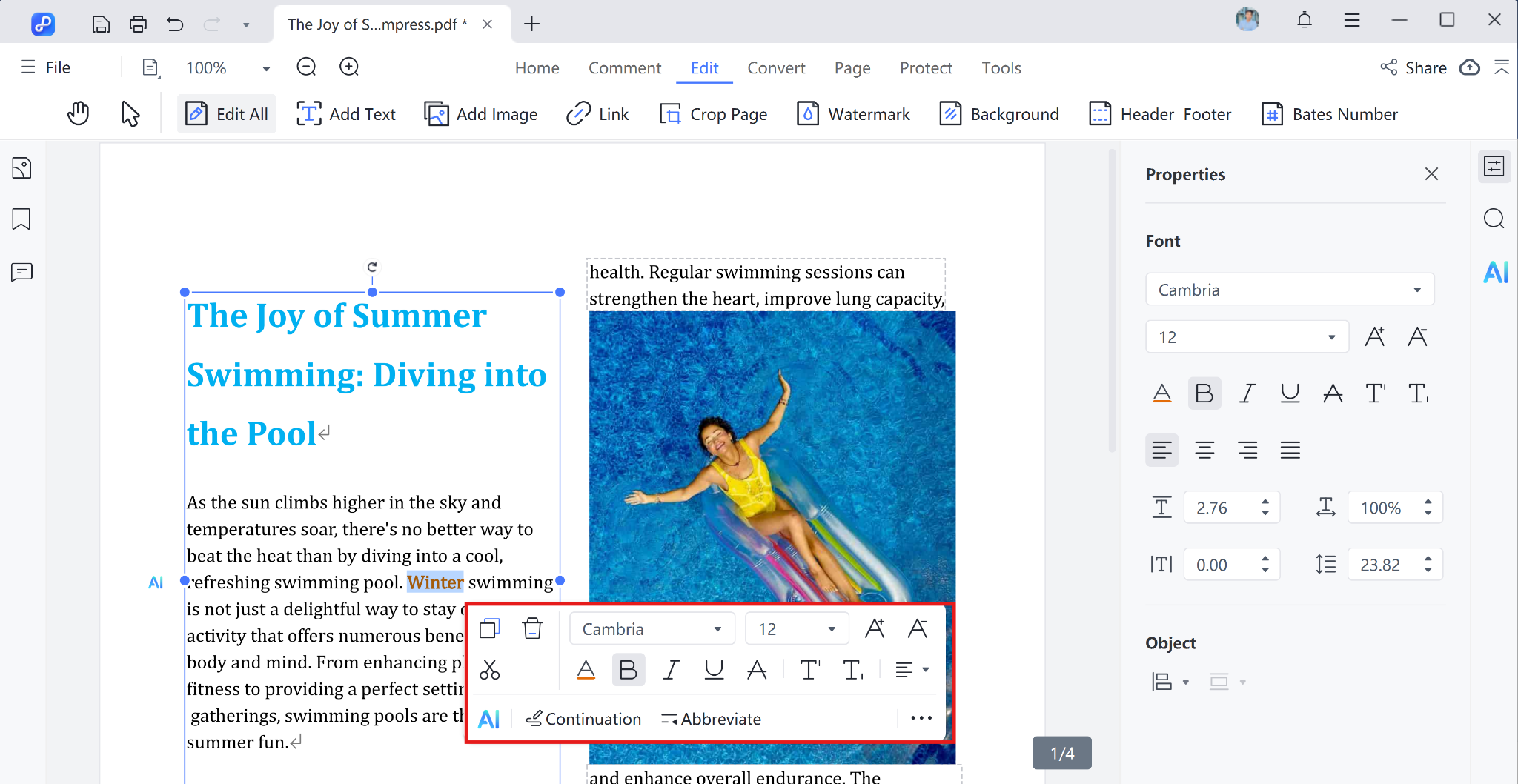Toggle italic in the floating toolbar
The height and width of the screenshot is (784, 1518).
(x=670, y=669)
